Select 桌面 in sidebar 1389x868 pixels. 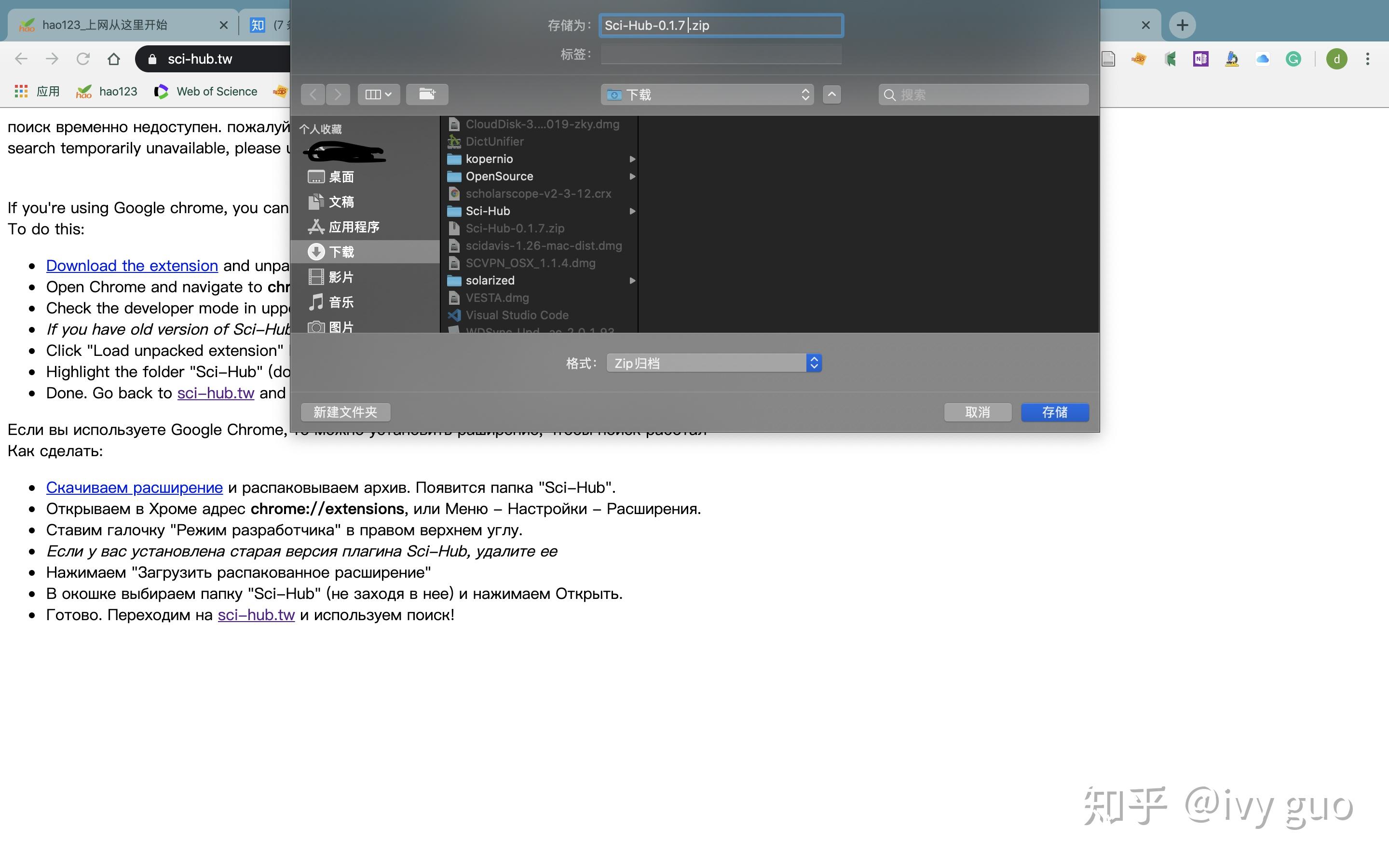(365, 177)
